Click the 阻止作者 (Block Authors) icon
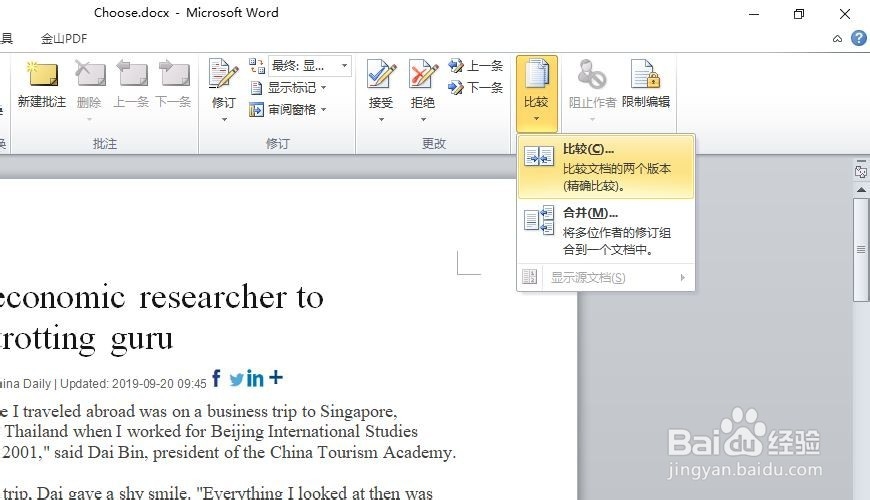 click(x=592, y=74)
